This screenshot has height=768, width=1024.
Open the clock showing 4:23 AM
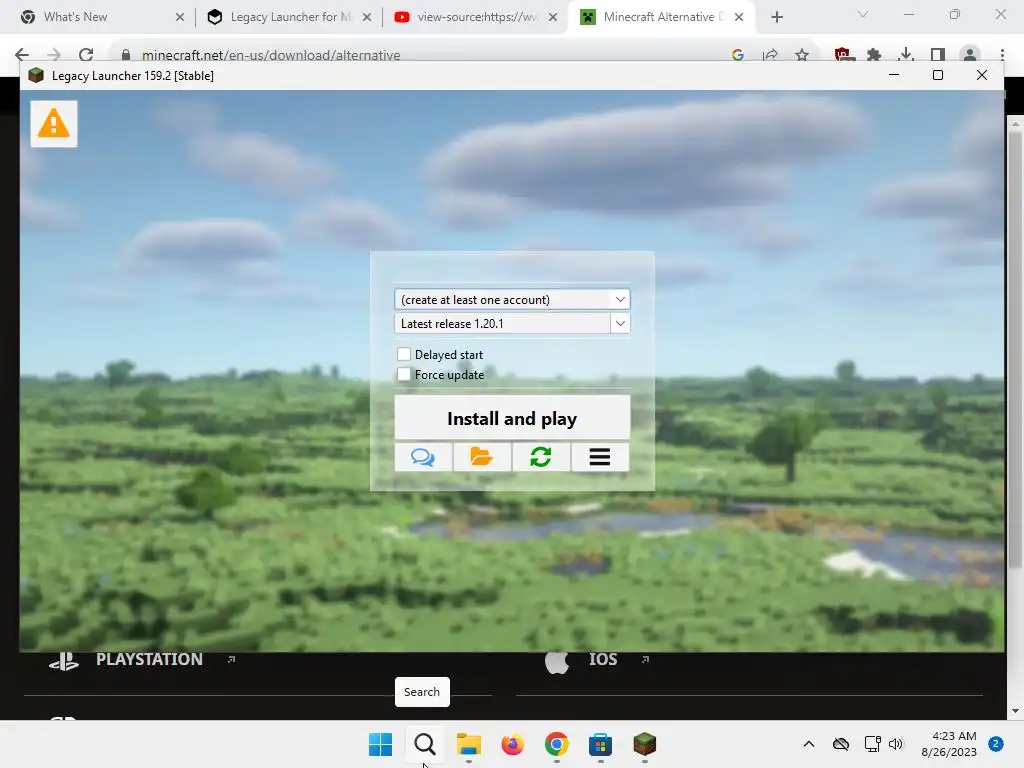(x=949, y=744)
